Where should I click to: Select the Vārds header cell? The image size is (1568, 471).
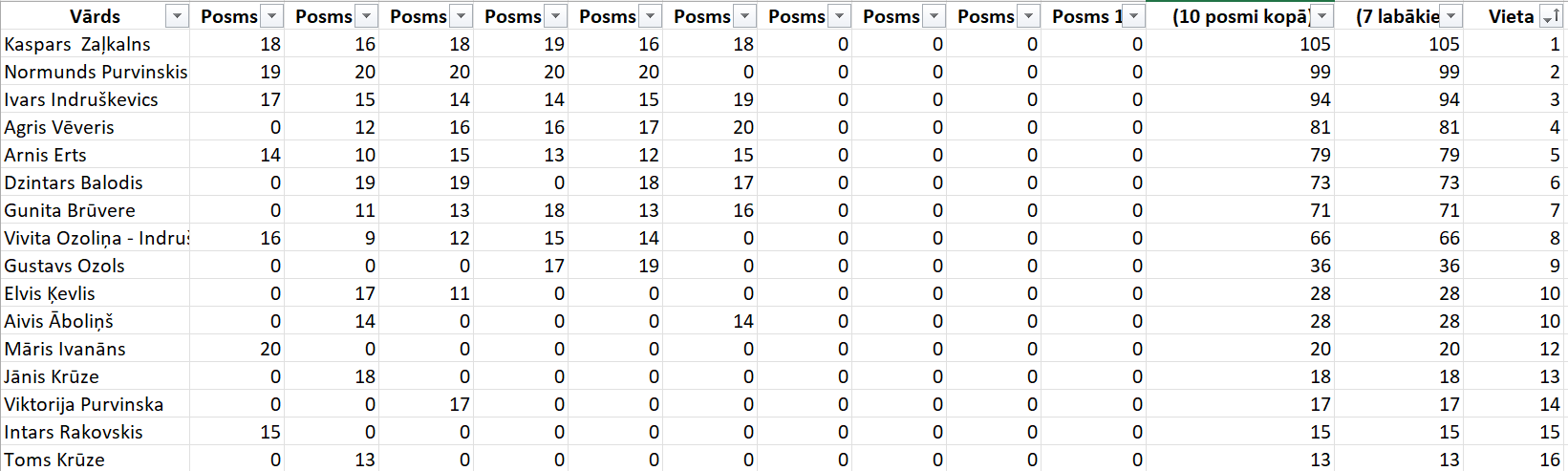pyautogui.click(x=95, y=16)
